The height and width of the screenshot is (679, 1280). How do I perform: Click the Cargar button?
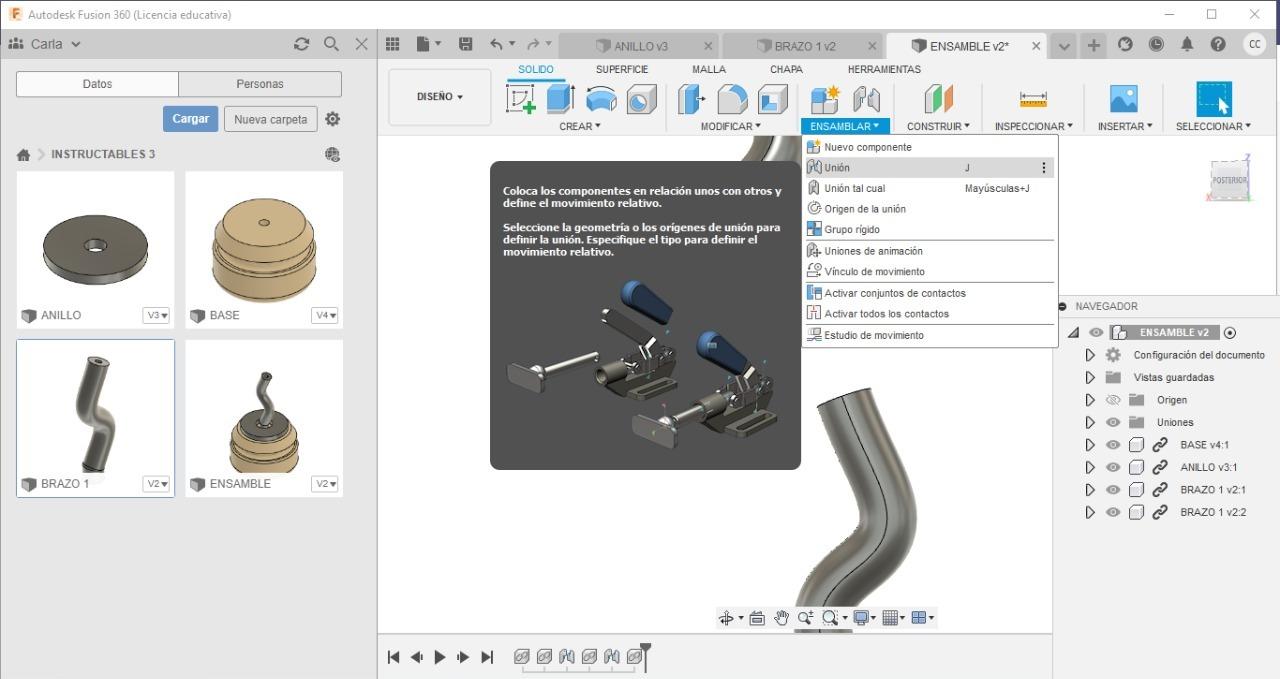tap(190, 119)
